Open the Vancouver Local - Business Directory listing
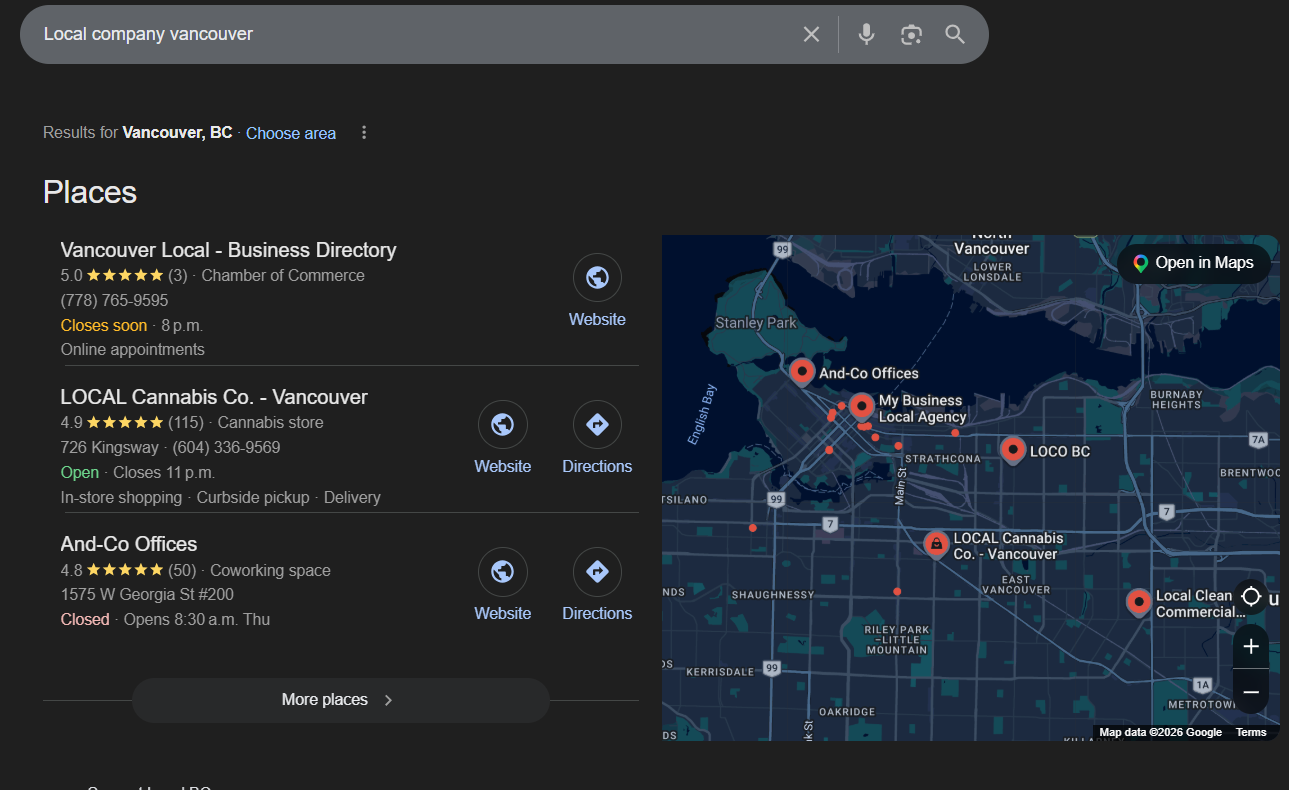Image resolution: width=1289 pixels, height=790 pixels. [228, 250]
